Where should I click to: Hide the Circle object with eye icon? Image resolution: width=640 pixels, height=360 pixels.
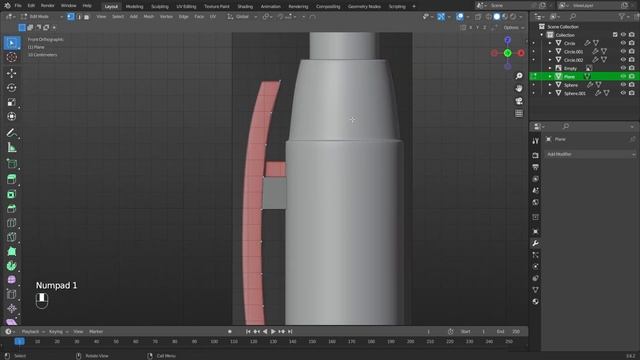[623, 43]
